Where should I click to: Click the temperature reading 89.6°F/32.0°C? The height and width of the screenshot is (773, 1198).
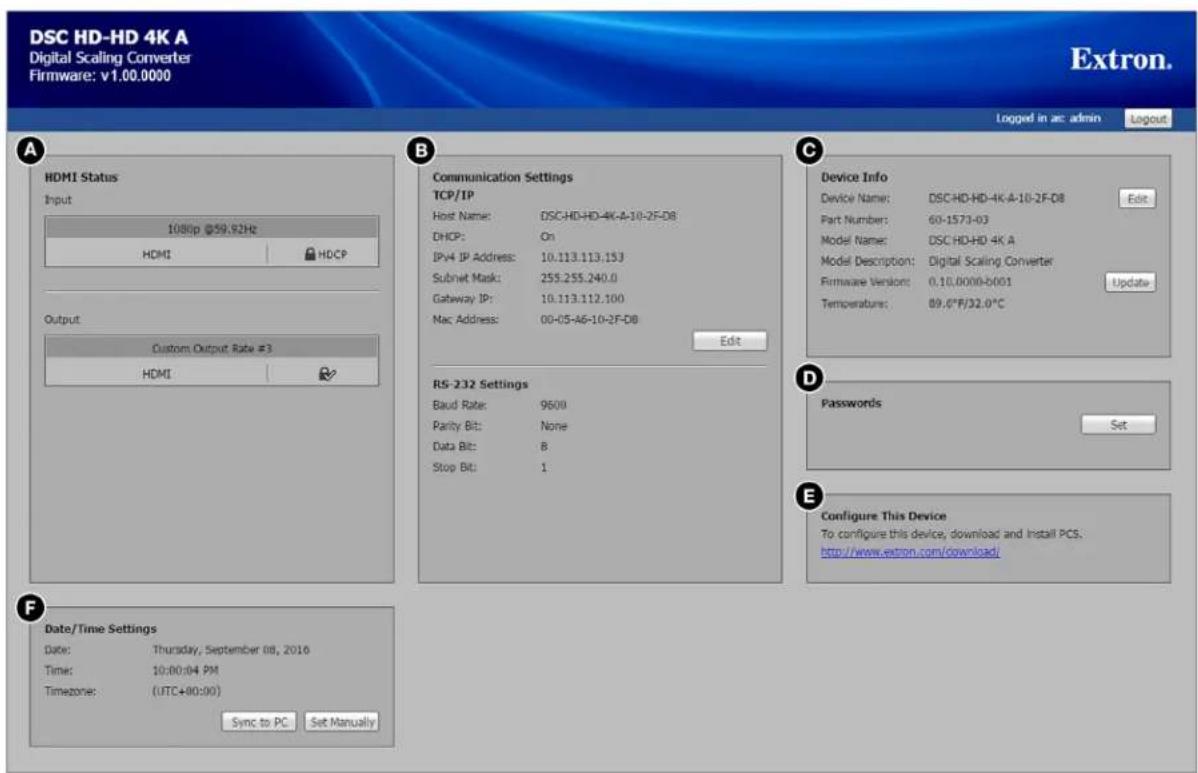(x=966, y=303)
